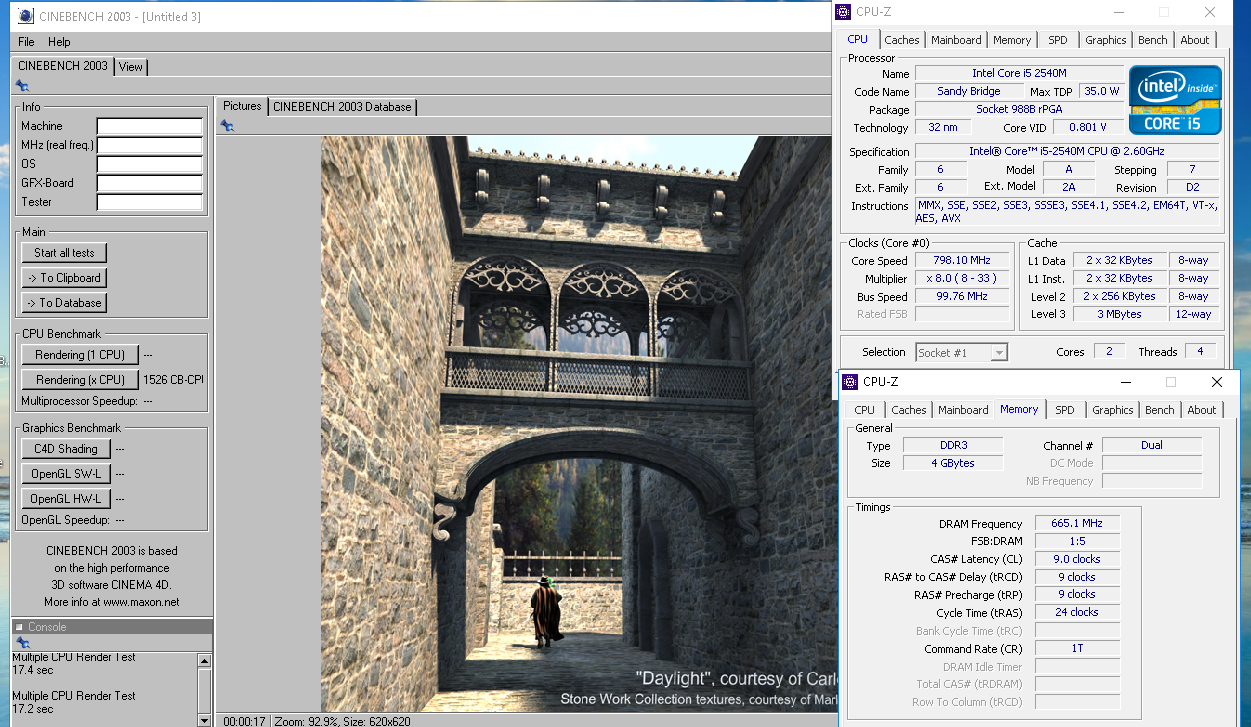This screenshot has height=727, width=1251.
Task: Open the File menu
Action: click(26, 42)
